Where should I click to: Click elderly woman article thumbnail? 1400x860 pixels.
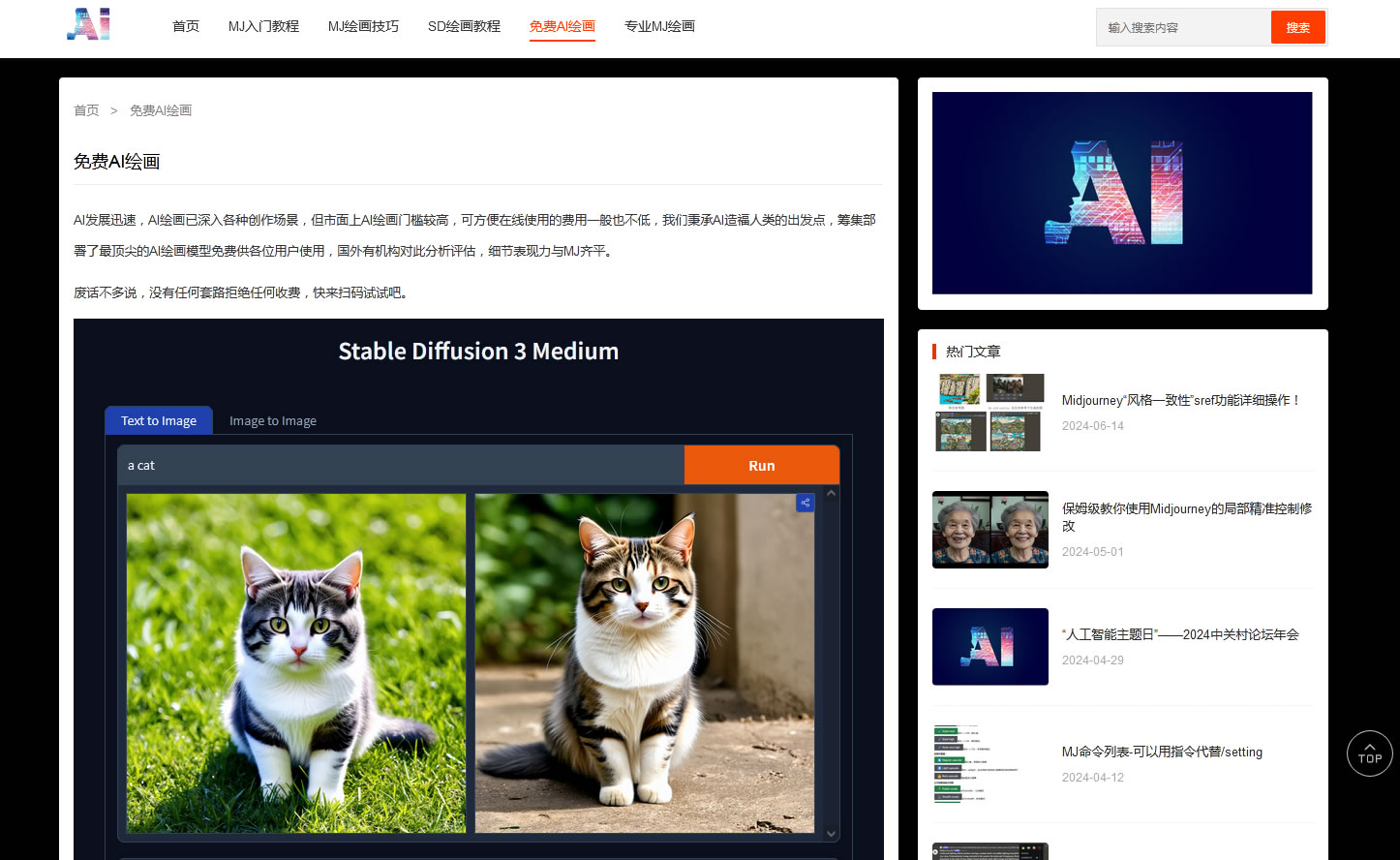pos(990,529)
